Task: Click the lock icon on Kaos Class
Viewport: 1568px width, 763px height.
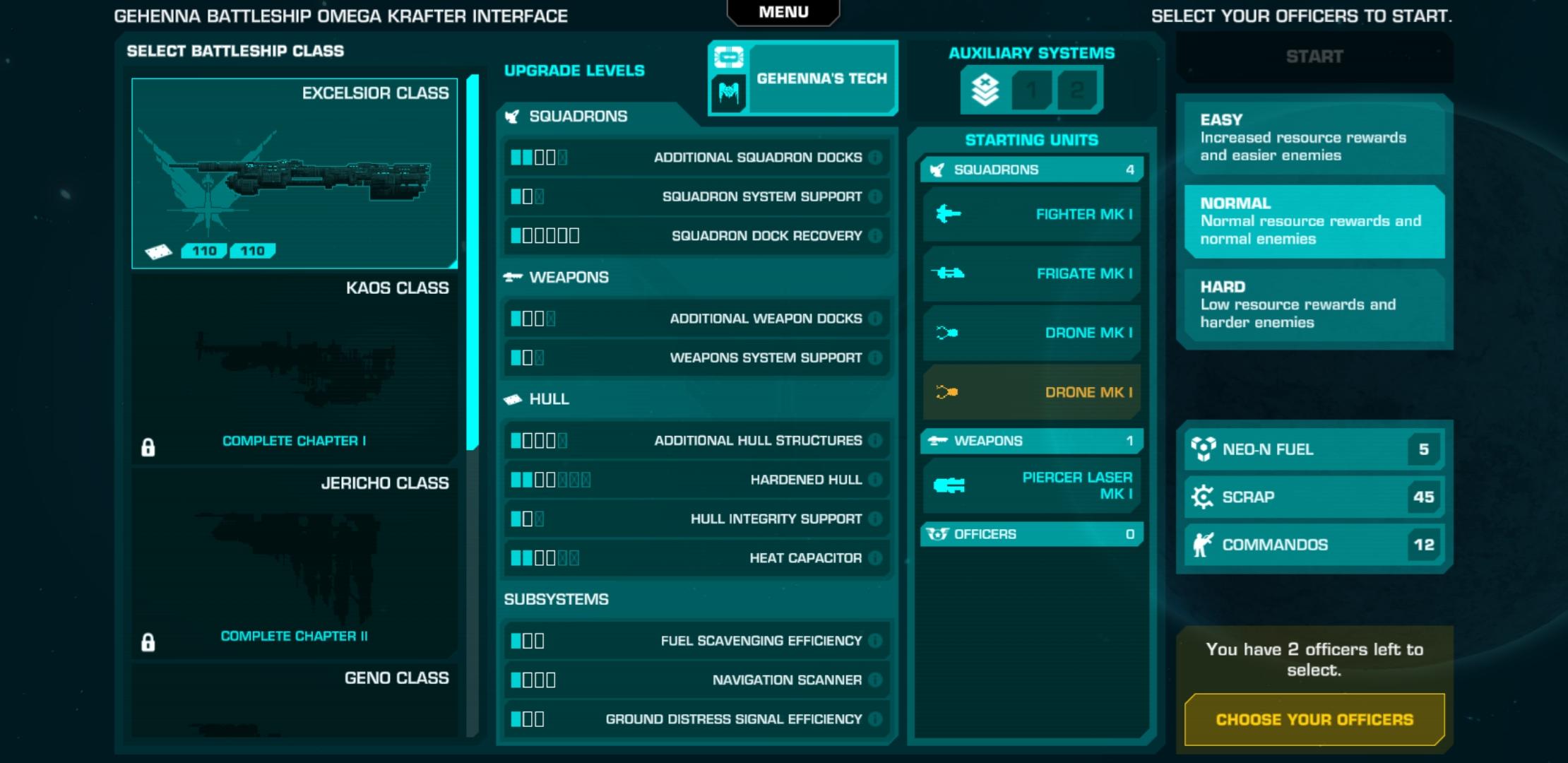Action: pos(148,447)
